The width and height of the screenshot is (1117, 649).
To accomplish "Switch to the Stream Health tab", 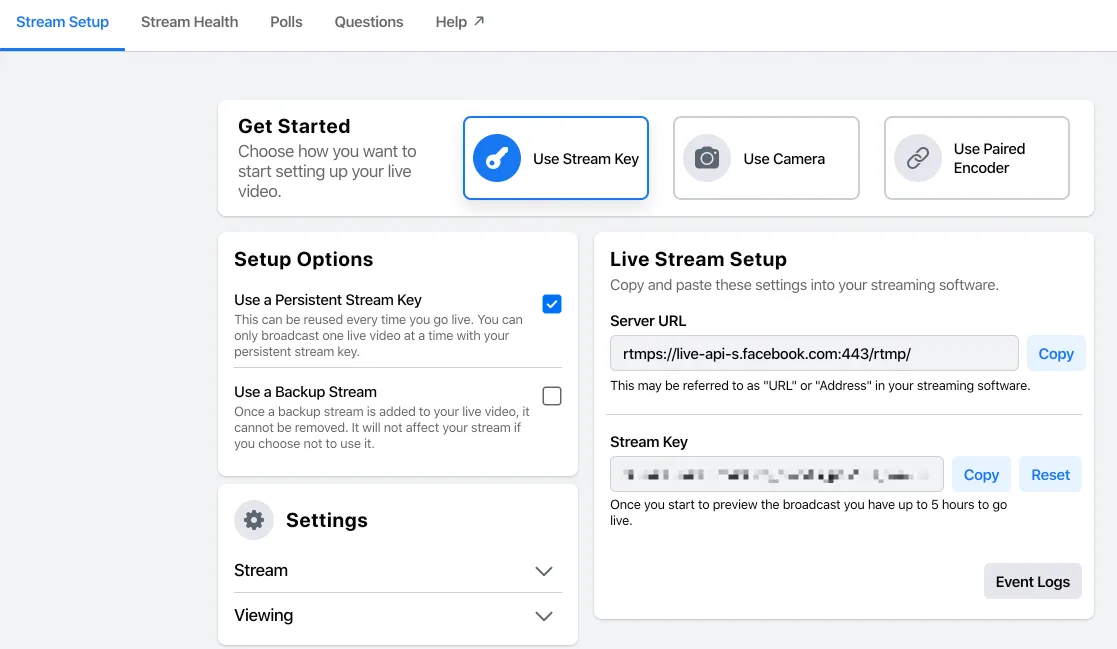I will pos(189,22).
